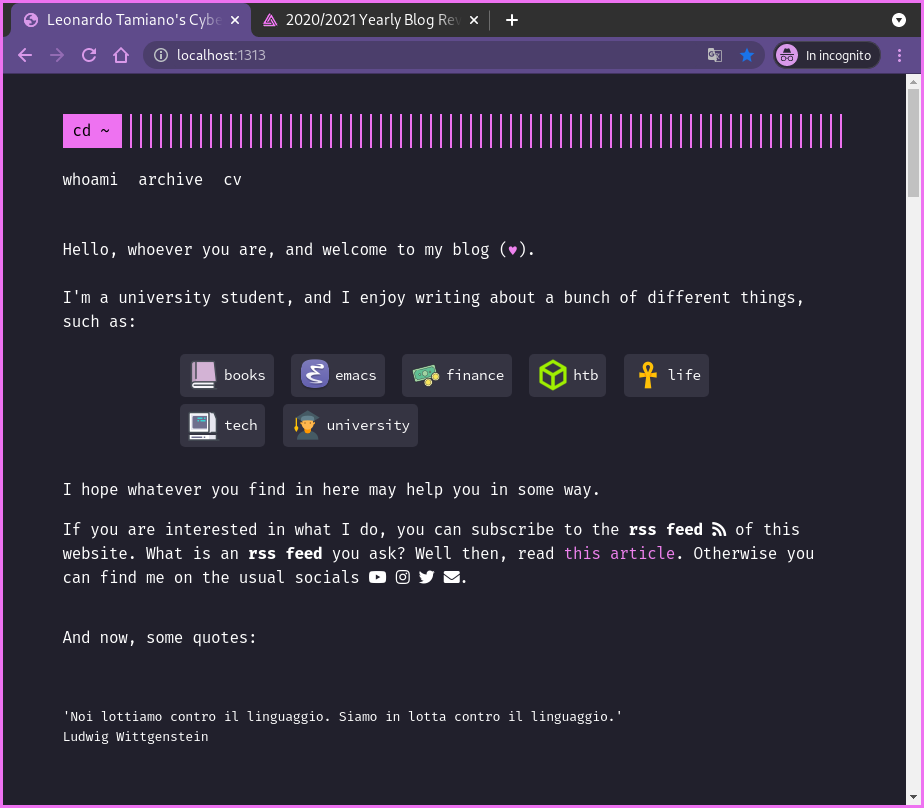Image resolution: width=924 pixels, height=808 pixels.
Task: Open the emacs category
Action: tap(338, 375)
